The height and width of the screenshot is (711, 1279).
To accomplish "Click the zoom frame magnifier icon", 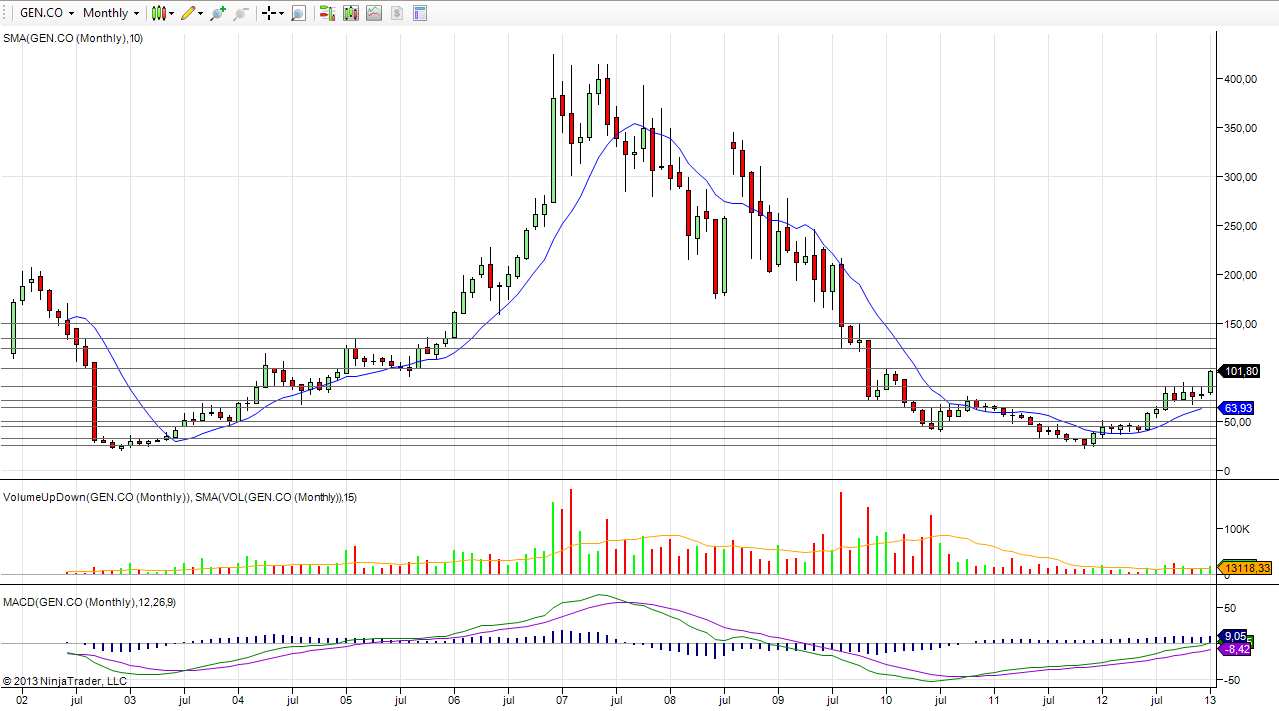I will click(298, 13).
